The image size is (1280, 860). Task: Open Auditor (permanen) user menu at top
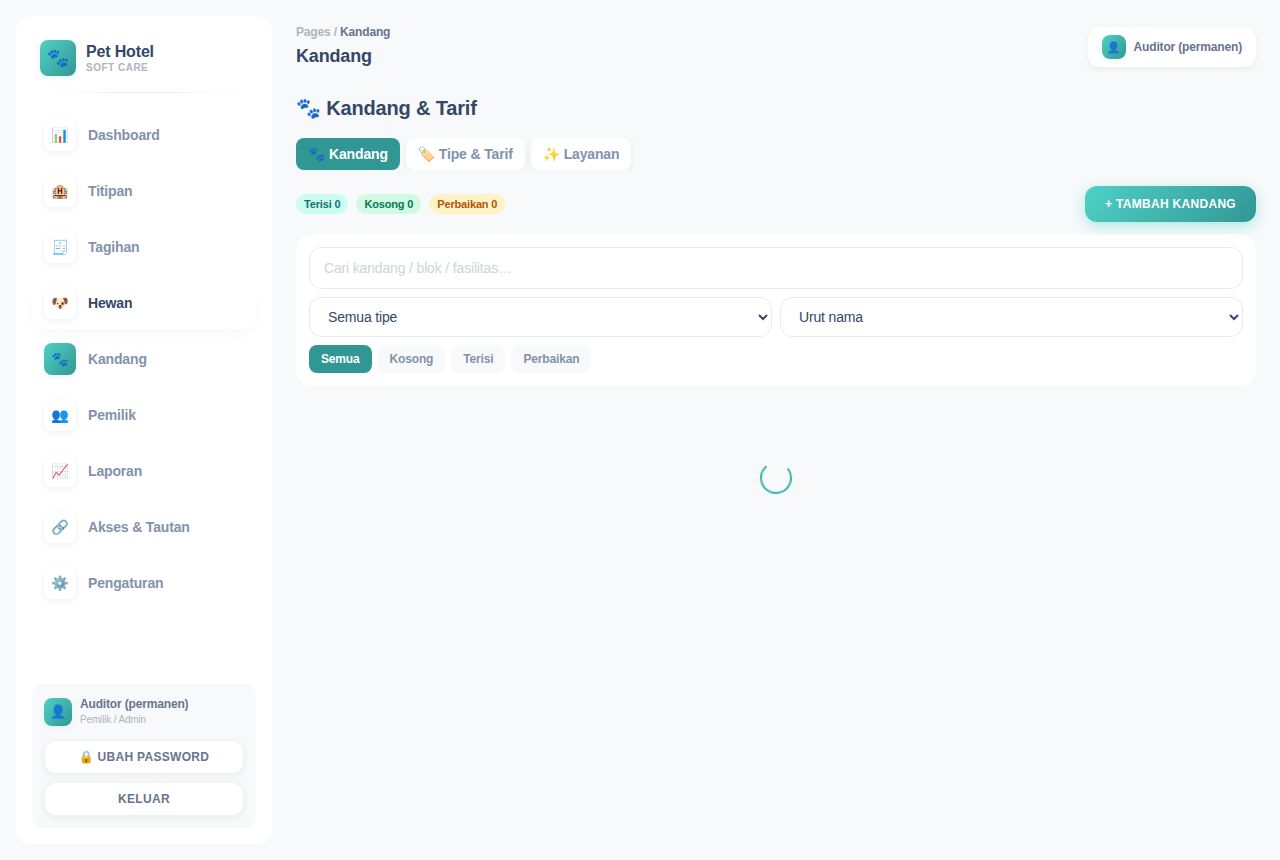coord(1172,47)
